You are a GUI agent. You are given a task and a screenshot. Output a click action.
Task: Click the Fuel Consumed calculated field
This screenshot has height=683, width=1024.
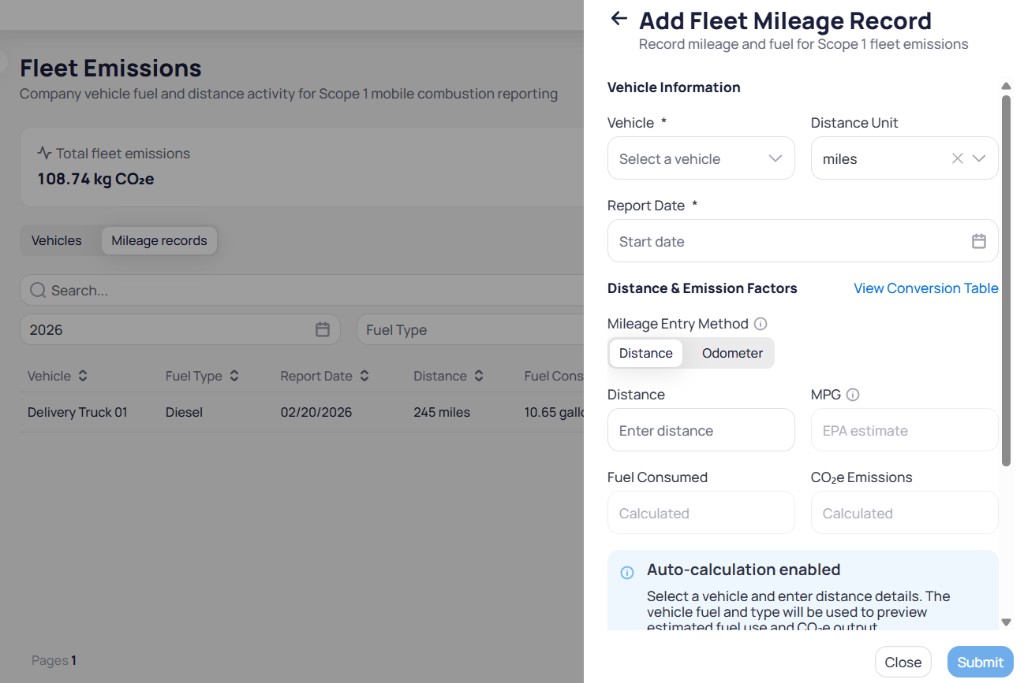click(x=701, y=513)
